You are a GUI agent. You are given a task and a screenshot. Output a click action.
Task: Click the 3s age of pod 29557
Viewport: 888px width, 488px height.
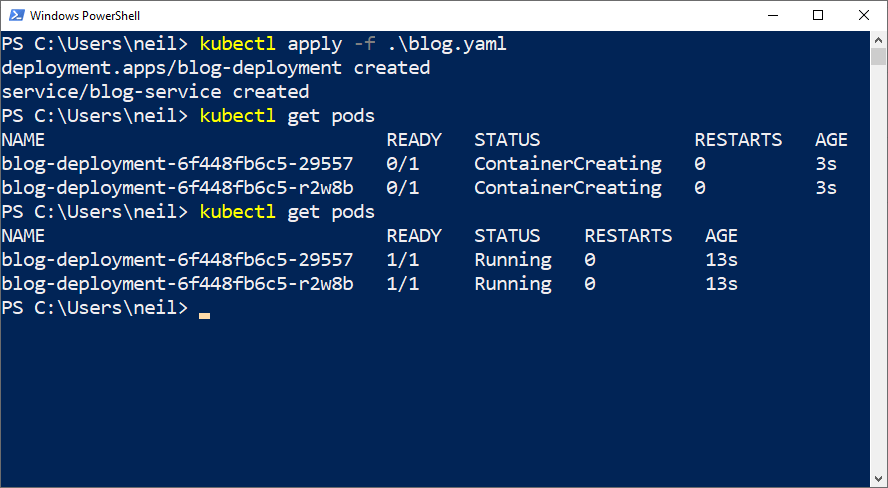(x=826, y=164)
